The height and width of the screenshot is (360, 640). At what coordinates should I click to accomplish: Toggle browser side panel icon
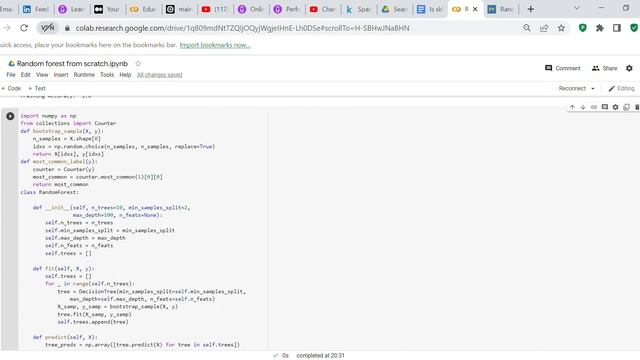[617, 28]
